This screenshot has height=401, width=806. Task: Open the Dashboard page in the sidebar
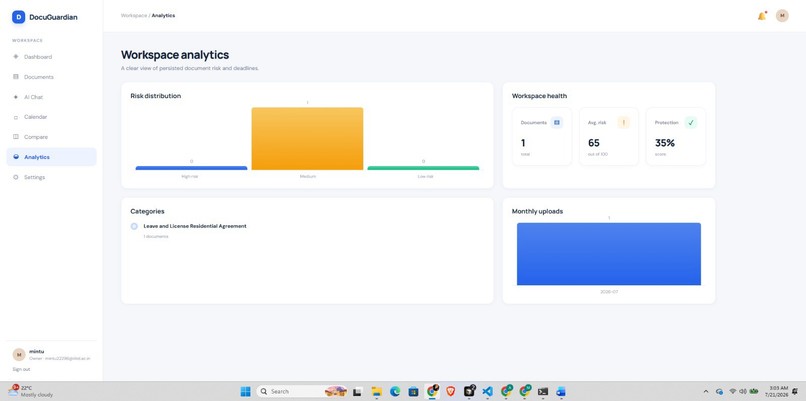[51, 57]
